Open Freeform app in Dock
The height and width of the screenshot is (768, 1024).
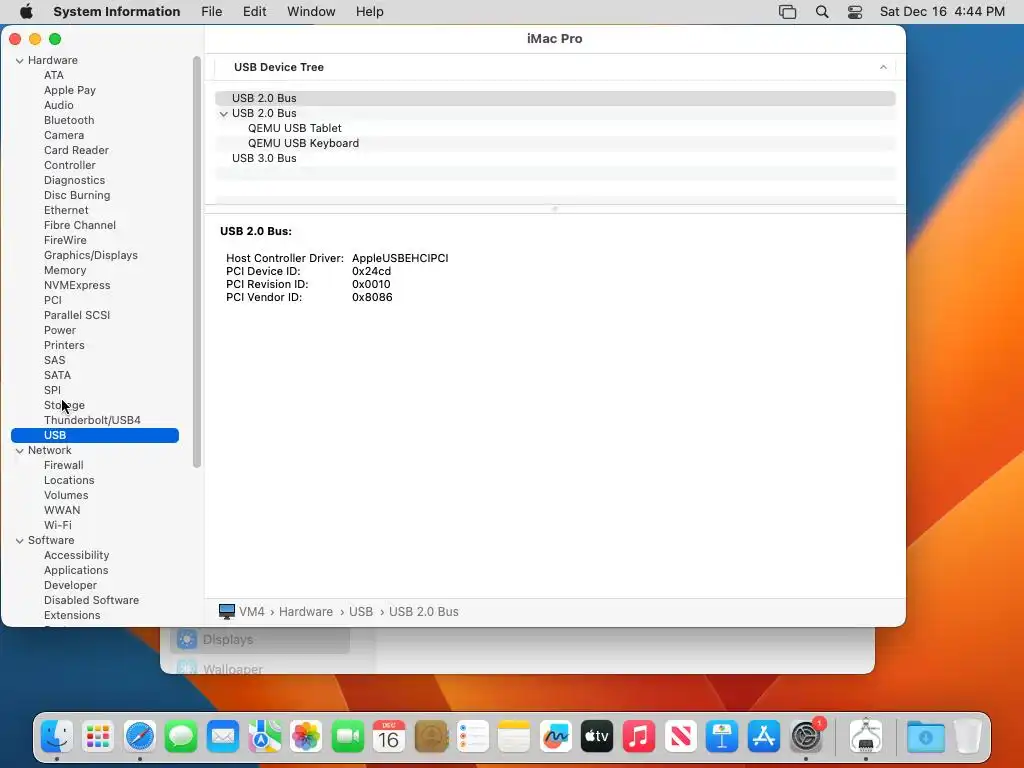pyautogui.click(x=556, y=737)
